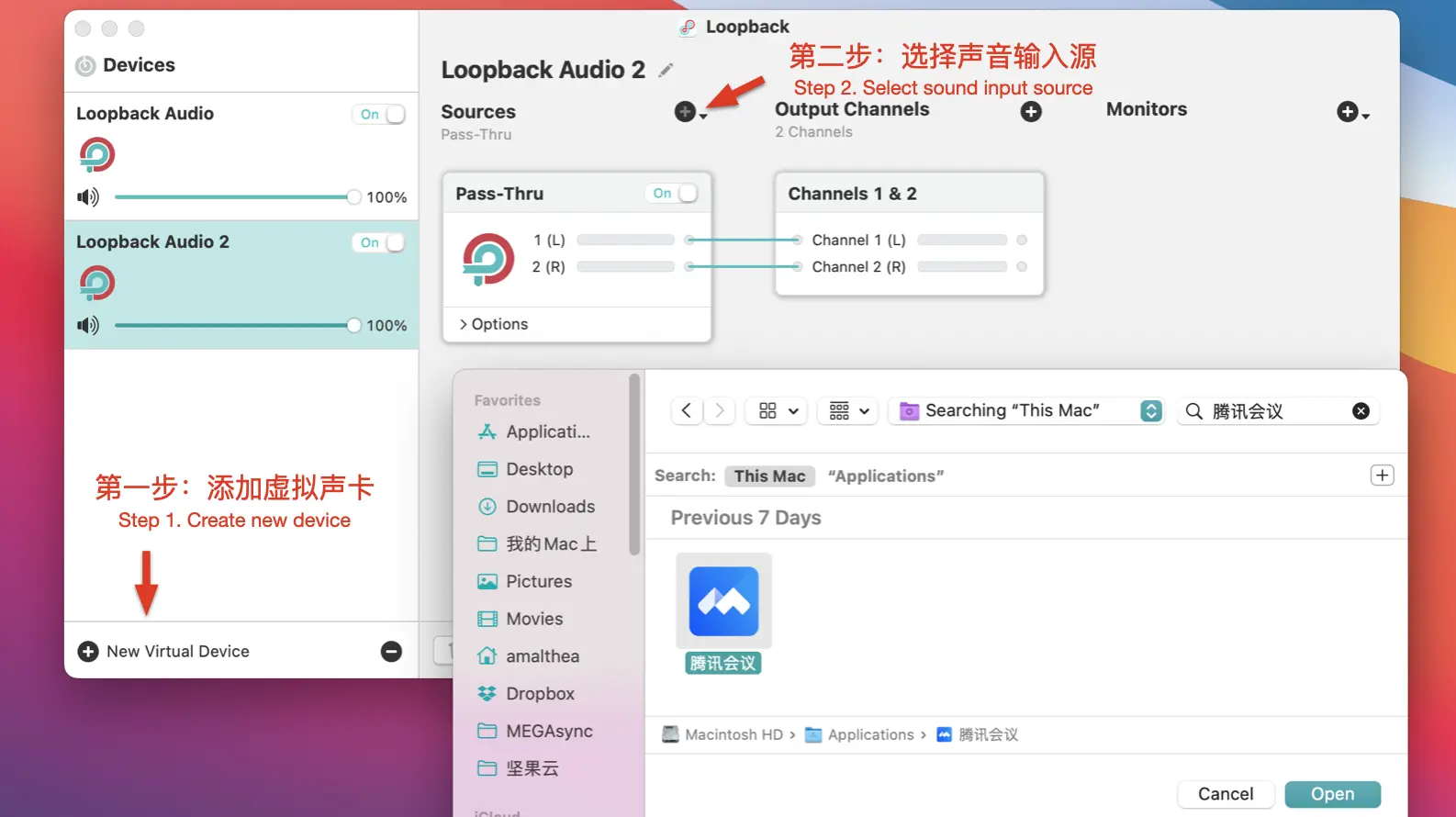Click New Virtual Device plus icon
This screenshot has height=817, width=1456.
tap(88, 652)
